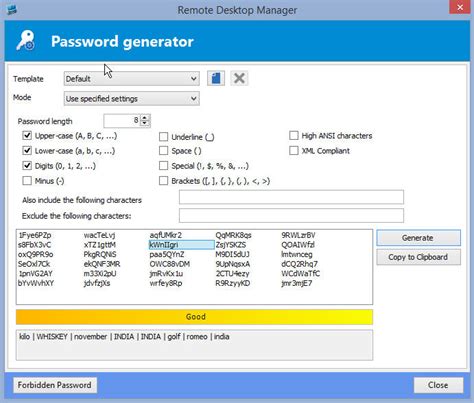Select password QqMRK8qs
This screenshot has width=474, height=403.
click(x=233, y=235)
